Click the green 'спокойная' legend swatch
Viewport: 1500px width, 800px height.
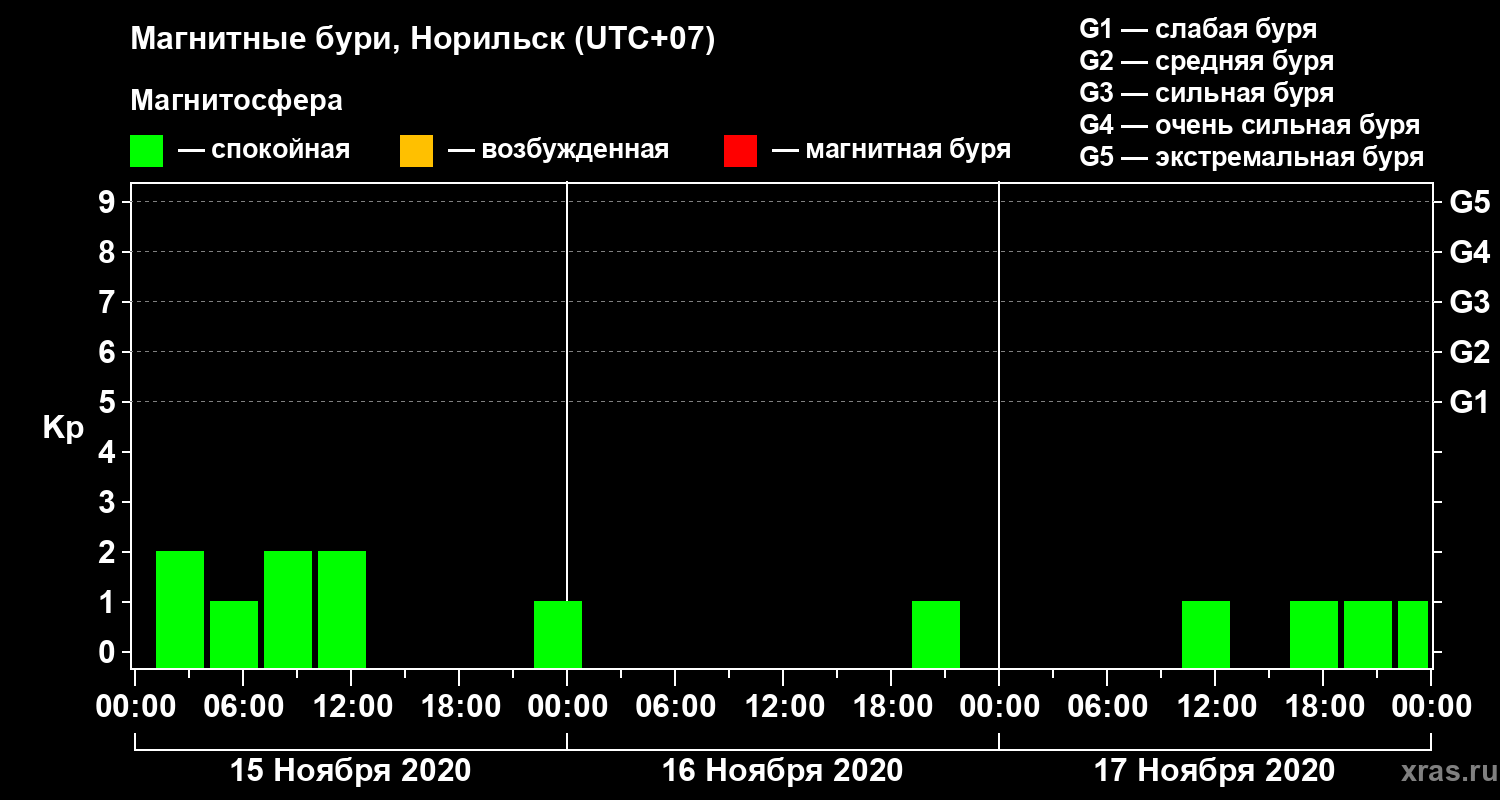click(x=146, y=151)
